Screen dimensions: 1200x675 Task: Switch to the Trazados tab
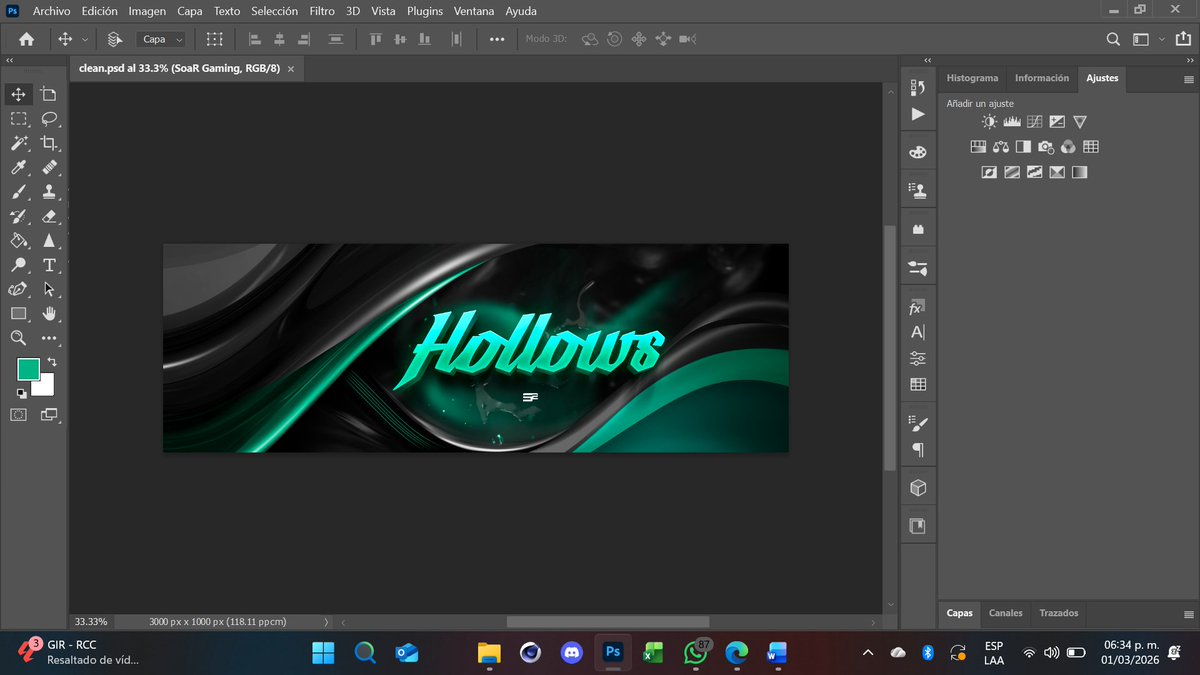pos(1058,613)
